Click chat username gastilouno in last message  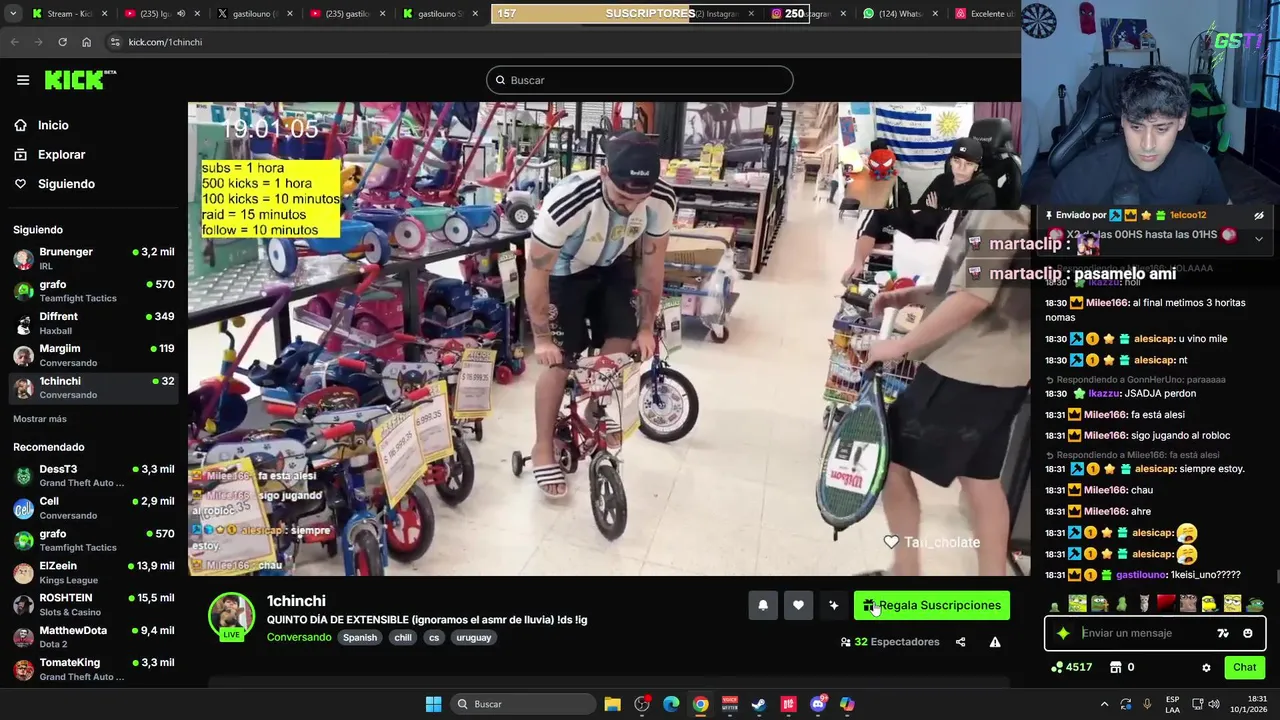pos(1141,575)
